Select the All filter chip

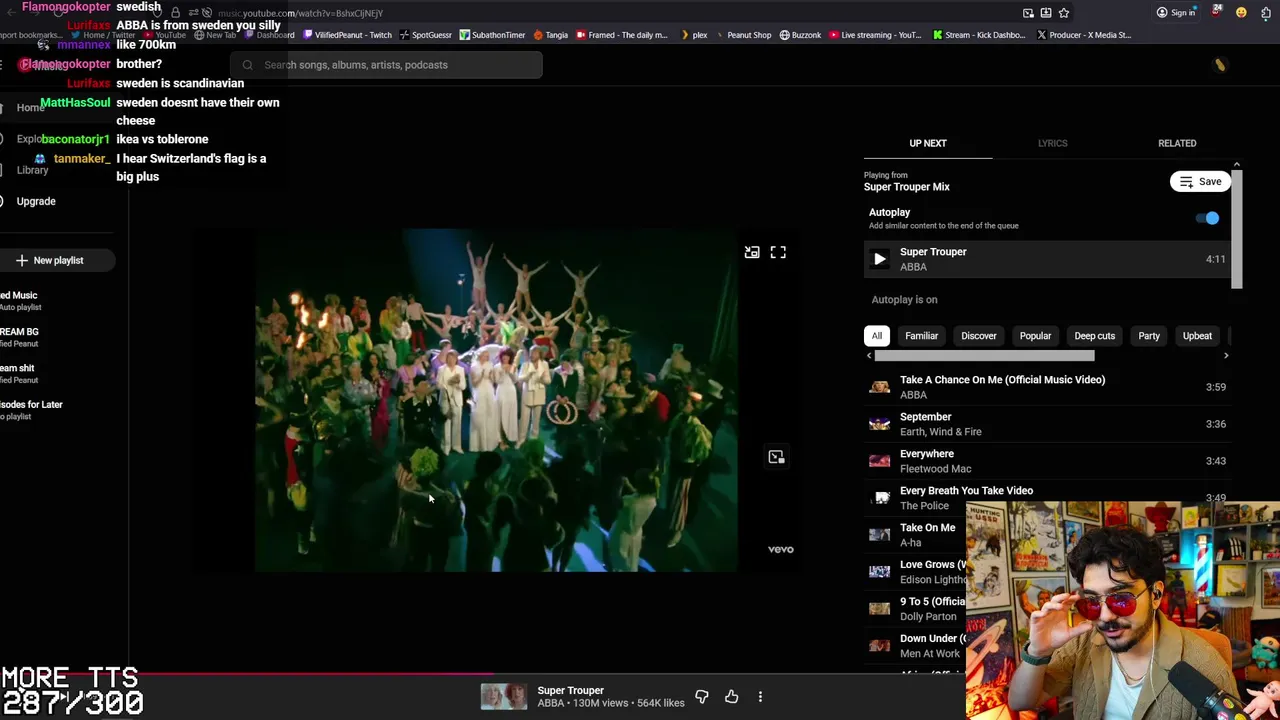tap(877, 336)
